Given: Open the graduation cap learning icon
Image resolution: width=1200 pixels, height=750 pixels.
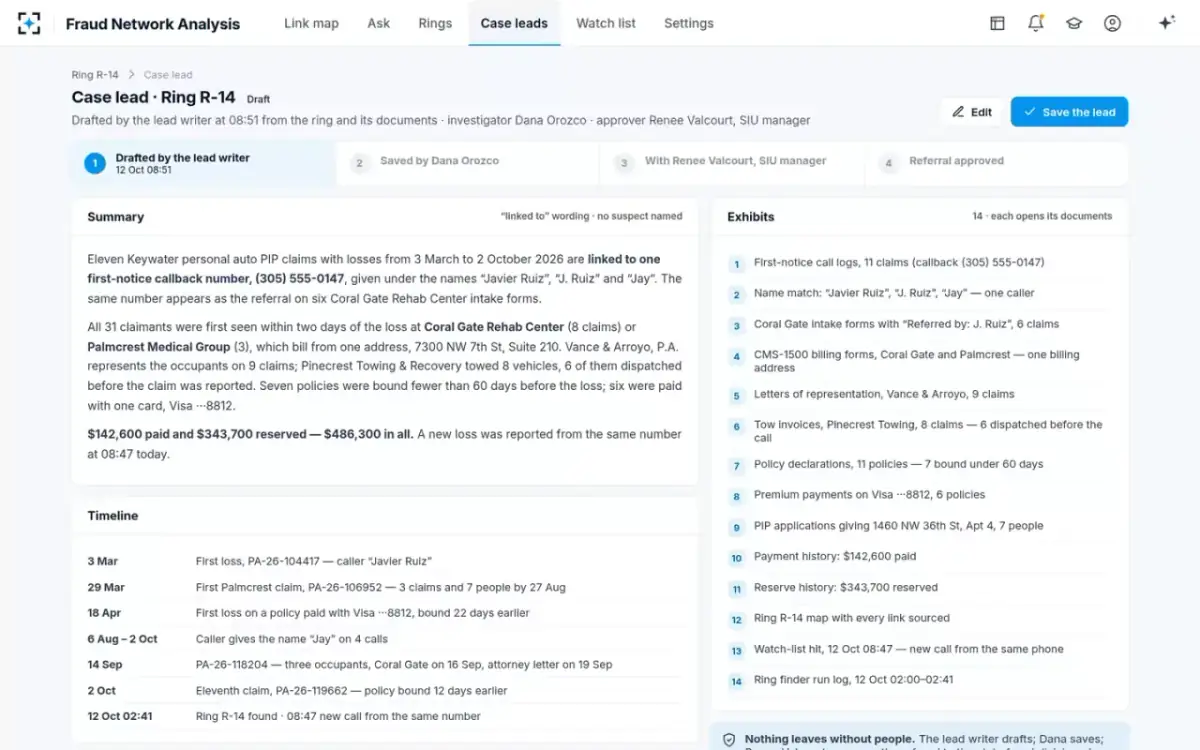Looking at the screenshot, I should click(1074, 23).
